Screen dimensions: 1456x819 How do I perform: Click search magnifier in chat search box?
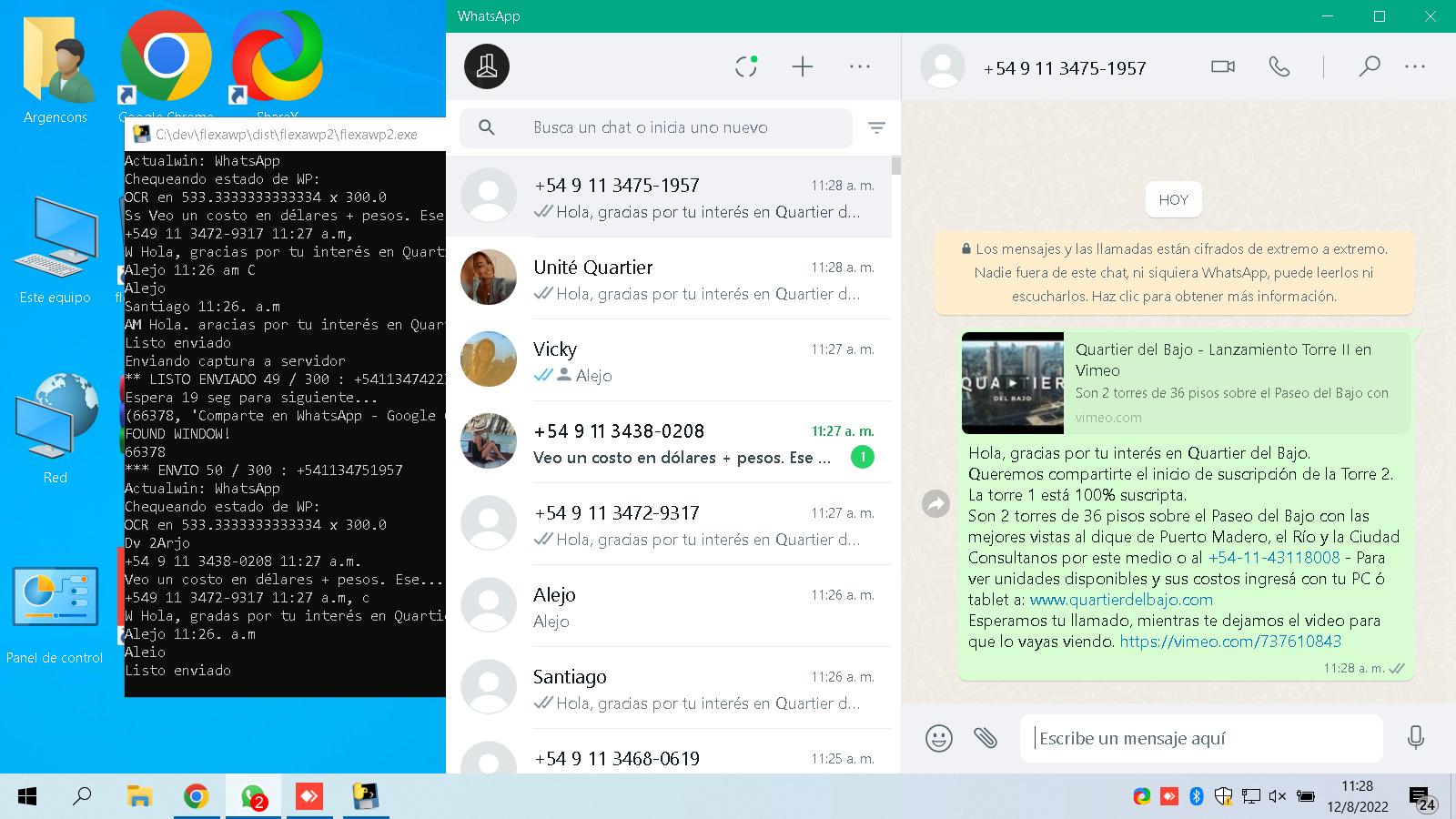[487, 128]
